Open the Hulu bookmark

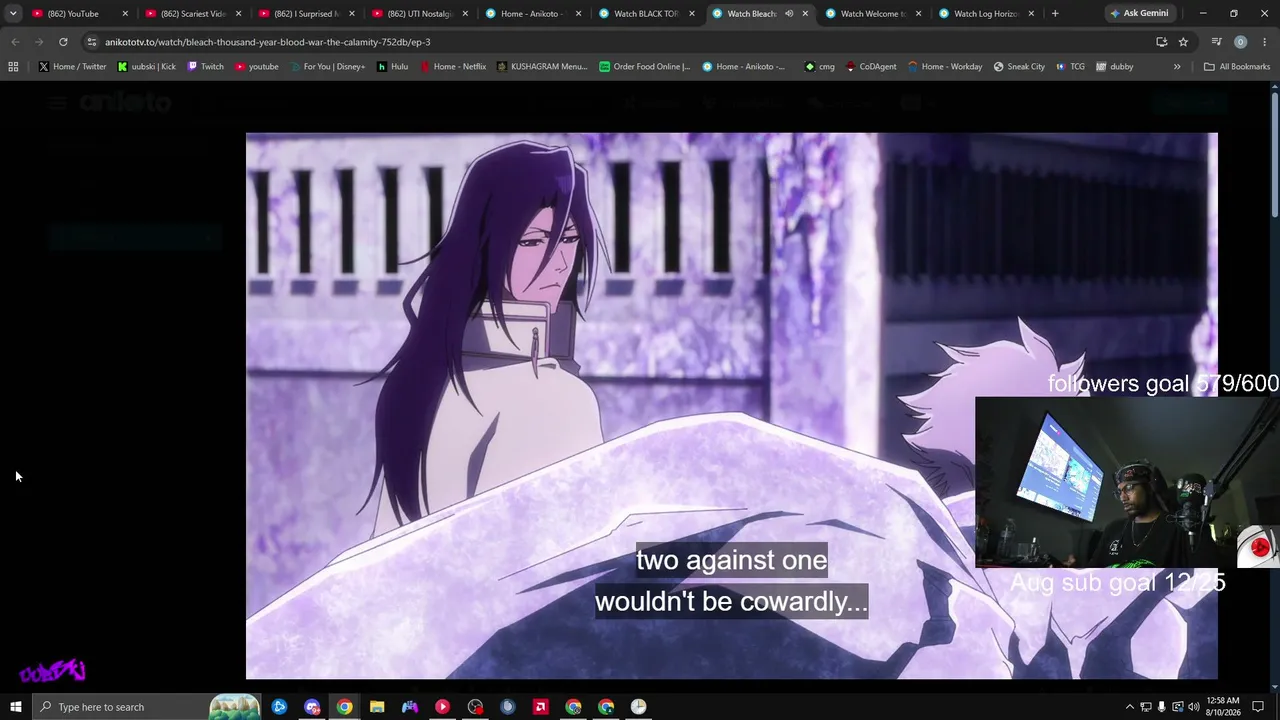[392, 67]
